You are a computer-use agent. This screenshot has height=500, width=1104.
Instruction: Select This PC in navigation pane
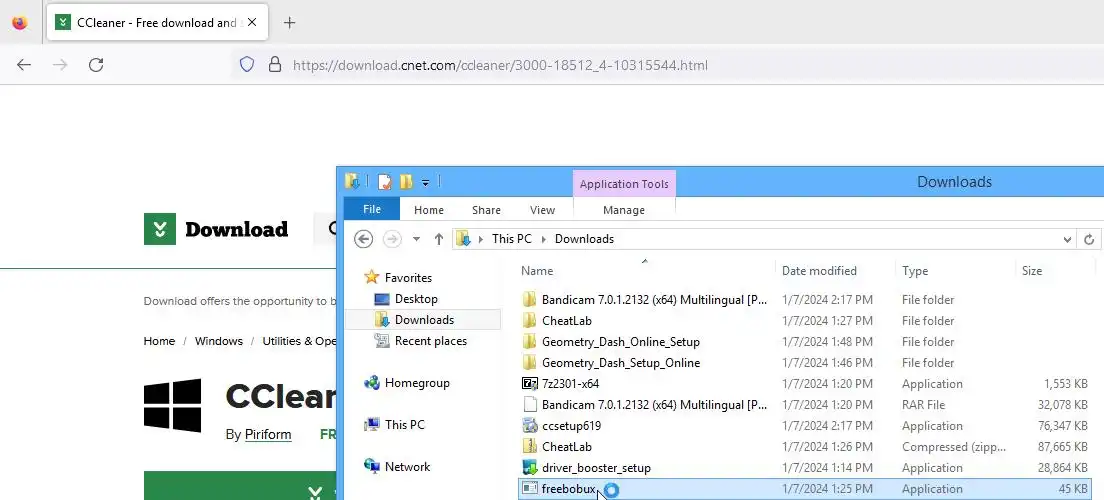coord(405,425)
